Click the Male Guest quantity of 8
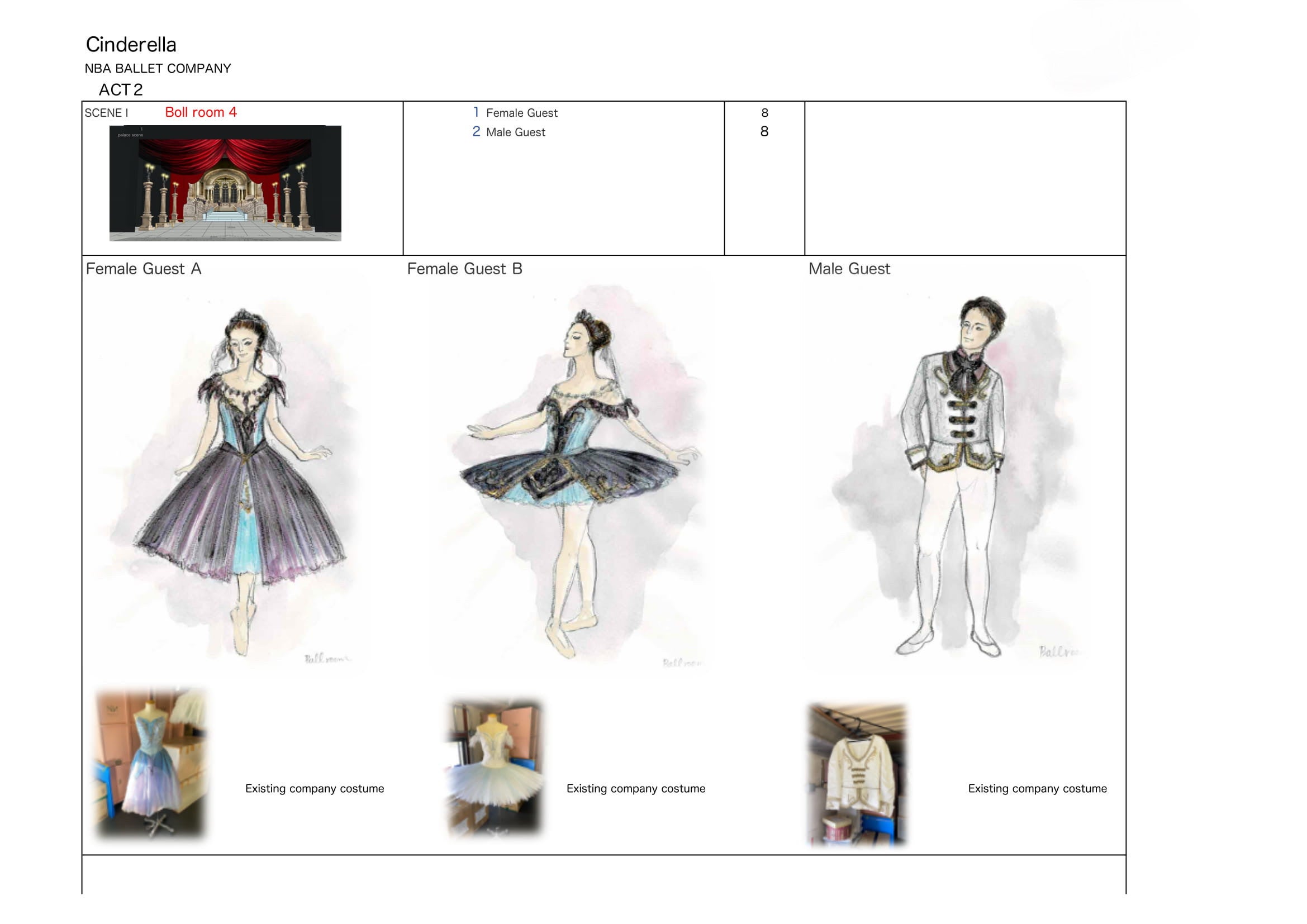 [x=764, y=131]
